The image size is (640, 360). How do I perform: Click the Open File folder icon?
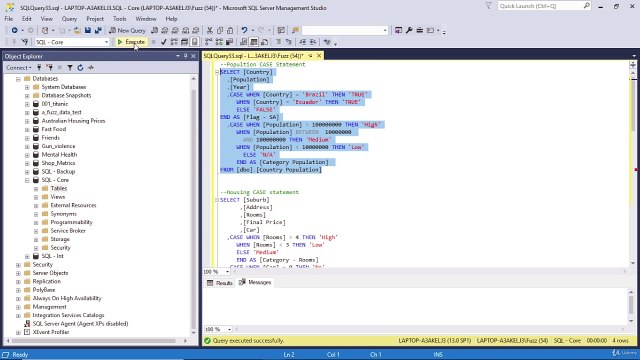(x=77, y=30)
